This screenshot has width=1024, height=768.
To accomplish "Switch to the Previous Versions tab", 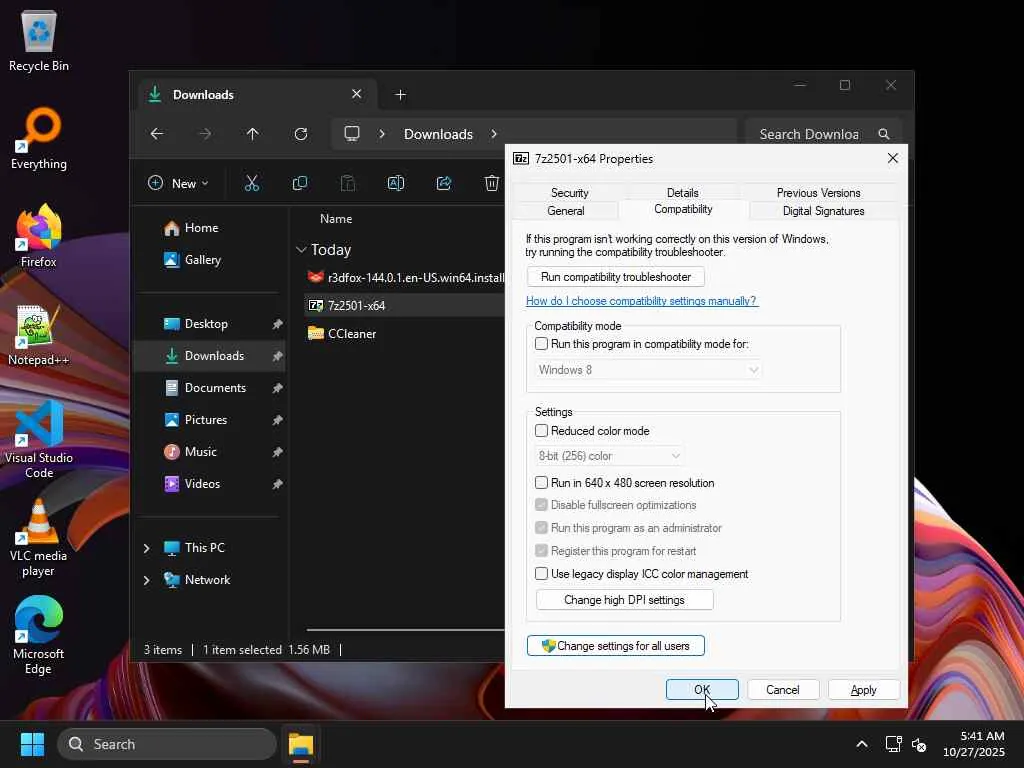I will tap(818, 193).
